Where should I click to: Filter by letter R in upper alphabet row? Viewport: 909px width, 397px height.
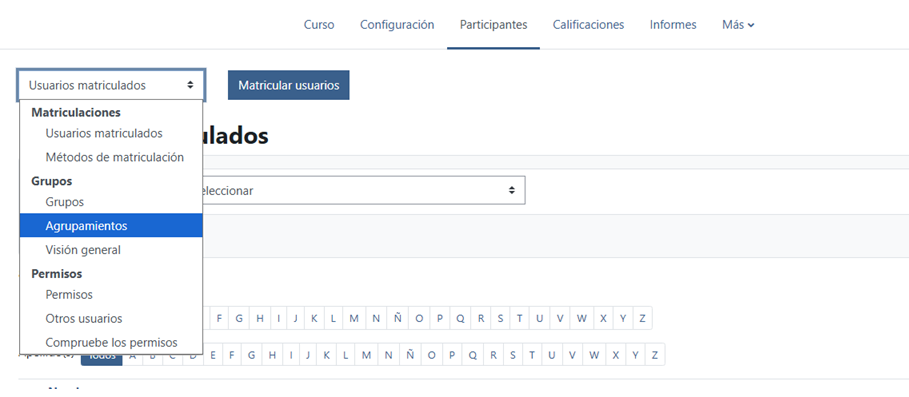(x=481, y=318)
